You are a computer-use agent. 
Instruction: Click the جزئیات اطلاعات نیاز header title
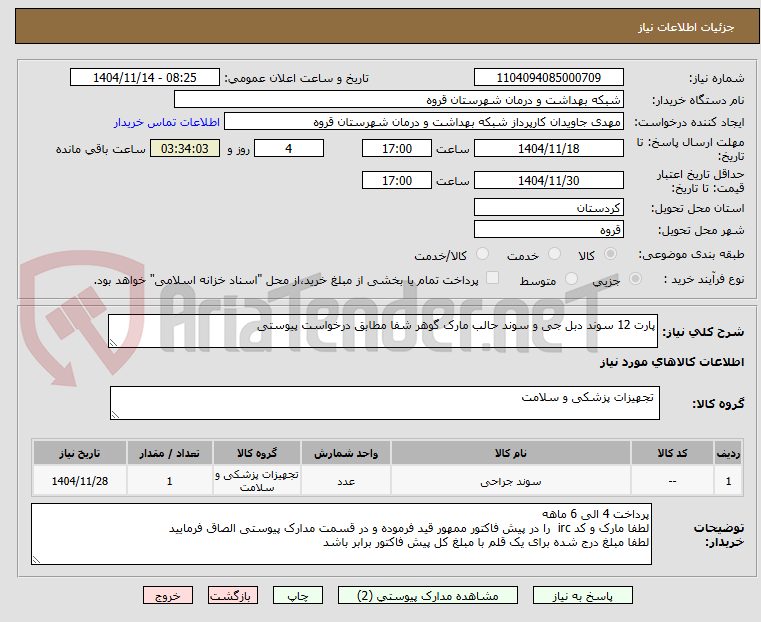click(686, 27)
